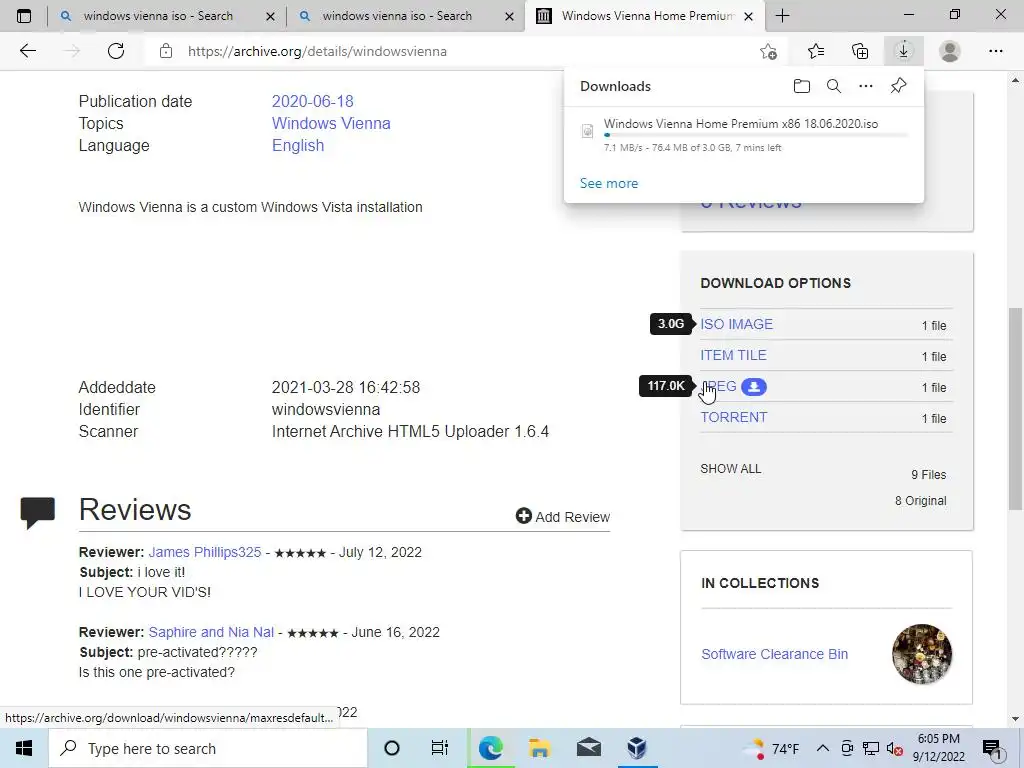Click See more in Downloads panel
The image size is (1024, 768).
tap(609, 184)
